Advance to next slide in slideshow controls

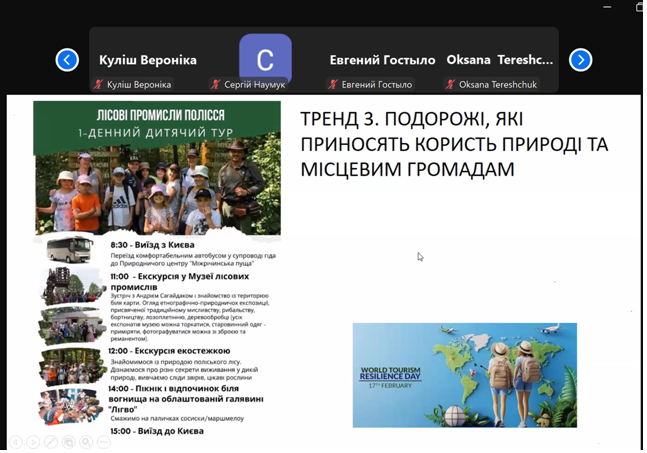(x=33, y=441)
